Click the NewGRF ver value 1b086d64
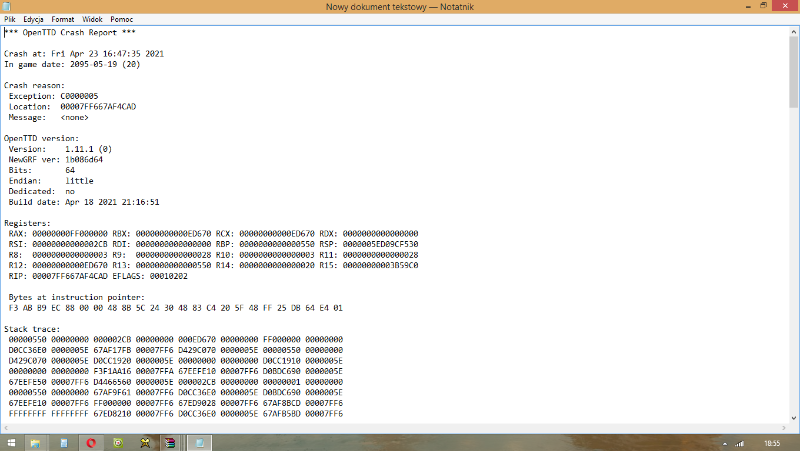800x451 pixels. coord(84,160)
